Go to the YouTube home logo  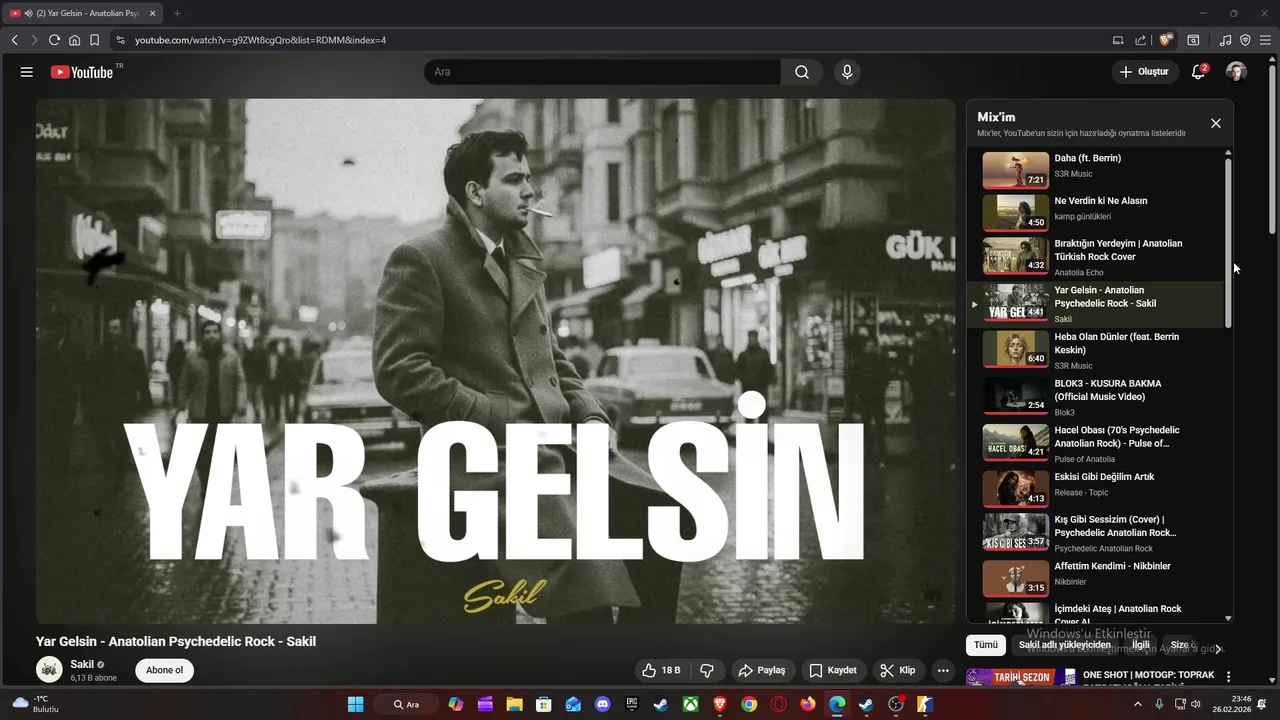point(82,72)
